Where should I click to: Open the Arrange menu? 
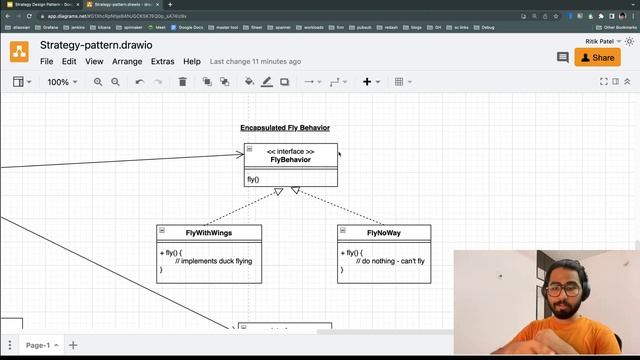click(127, 61)
